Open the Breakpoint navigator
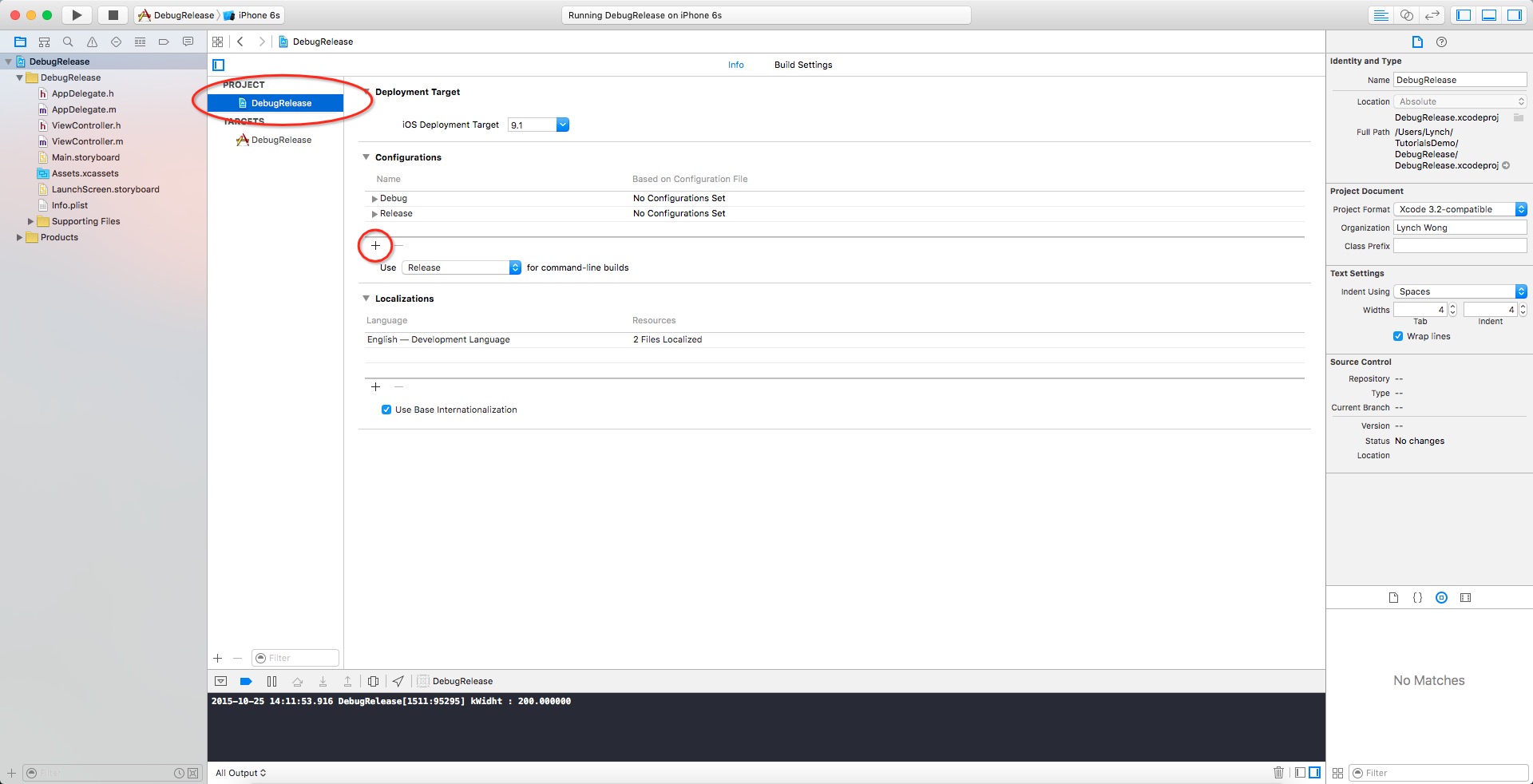This screenshot has height=784, width=1533. point(164,42)
